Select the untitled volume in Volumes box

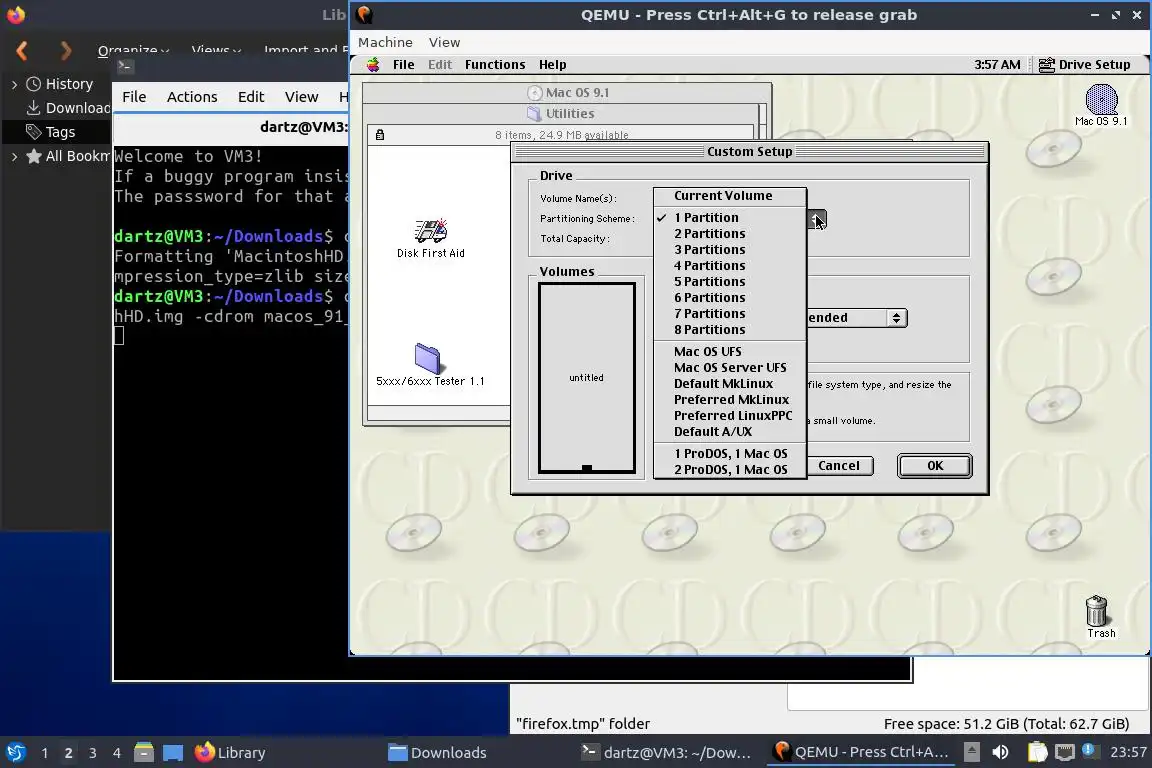tap(586, 377)
